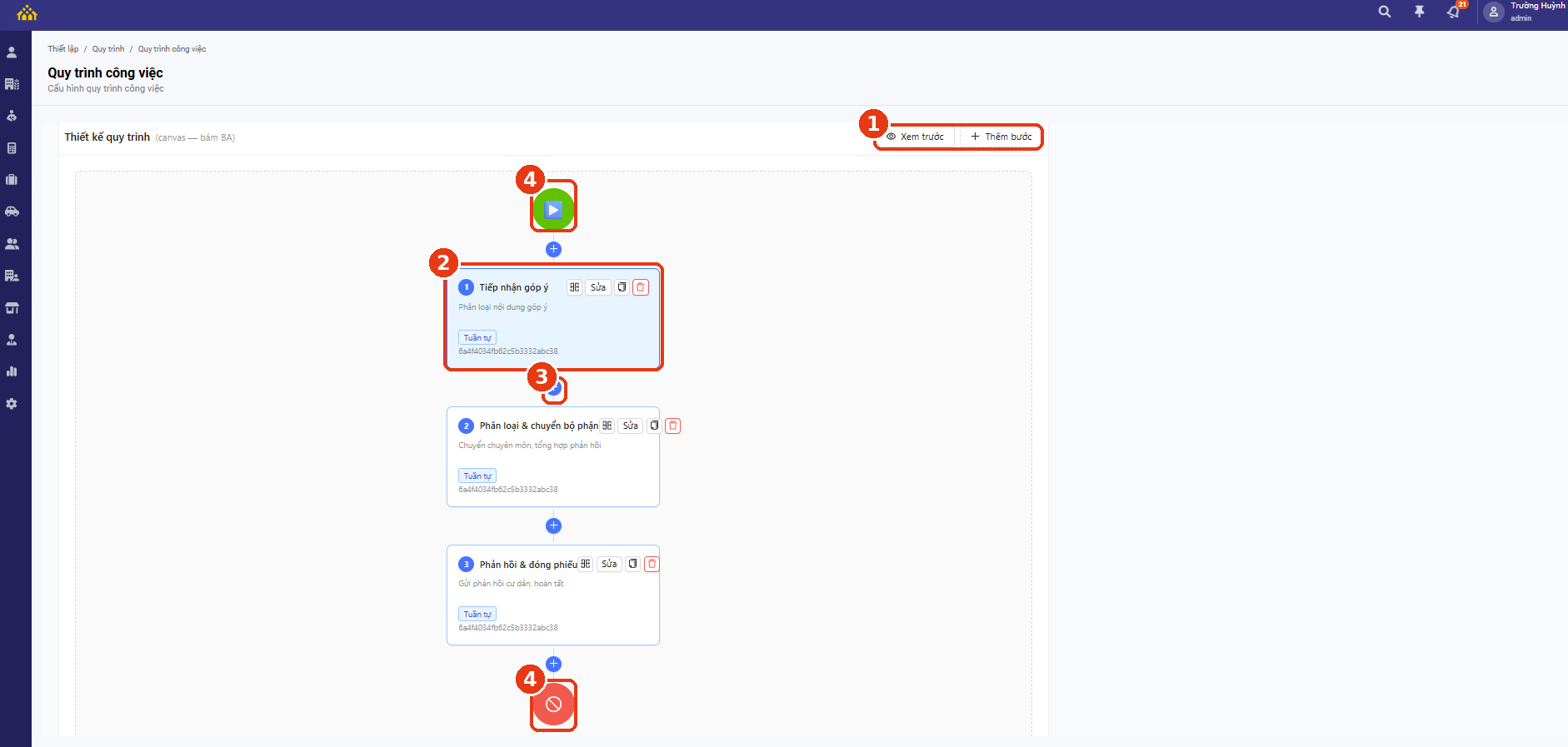Click Sửa on Tiếp nhận góp ý step
Viewport: 1568px width, 747px height.
point(598,287)
